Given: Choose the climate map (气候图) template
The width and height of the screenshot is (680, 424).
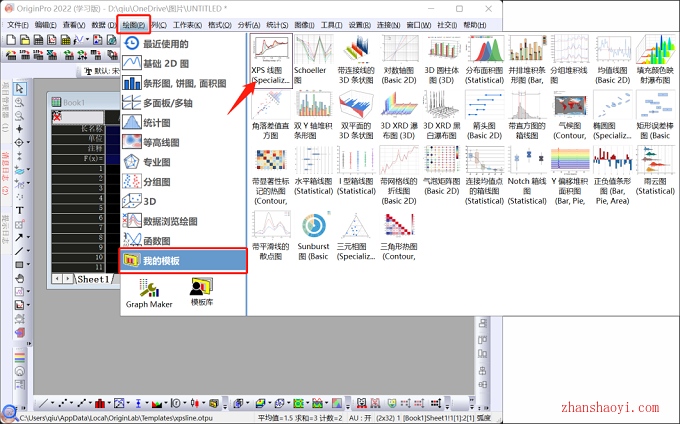Looking at the screenshot, I should 569,115.
